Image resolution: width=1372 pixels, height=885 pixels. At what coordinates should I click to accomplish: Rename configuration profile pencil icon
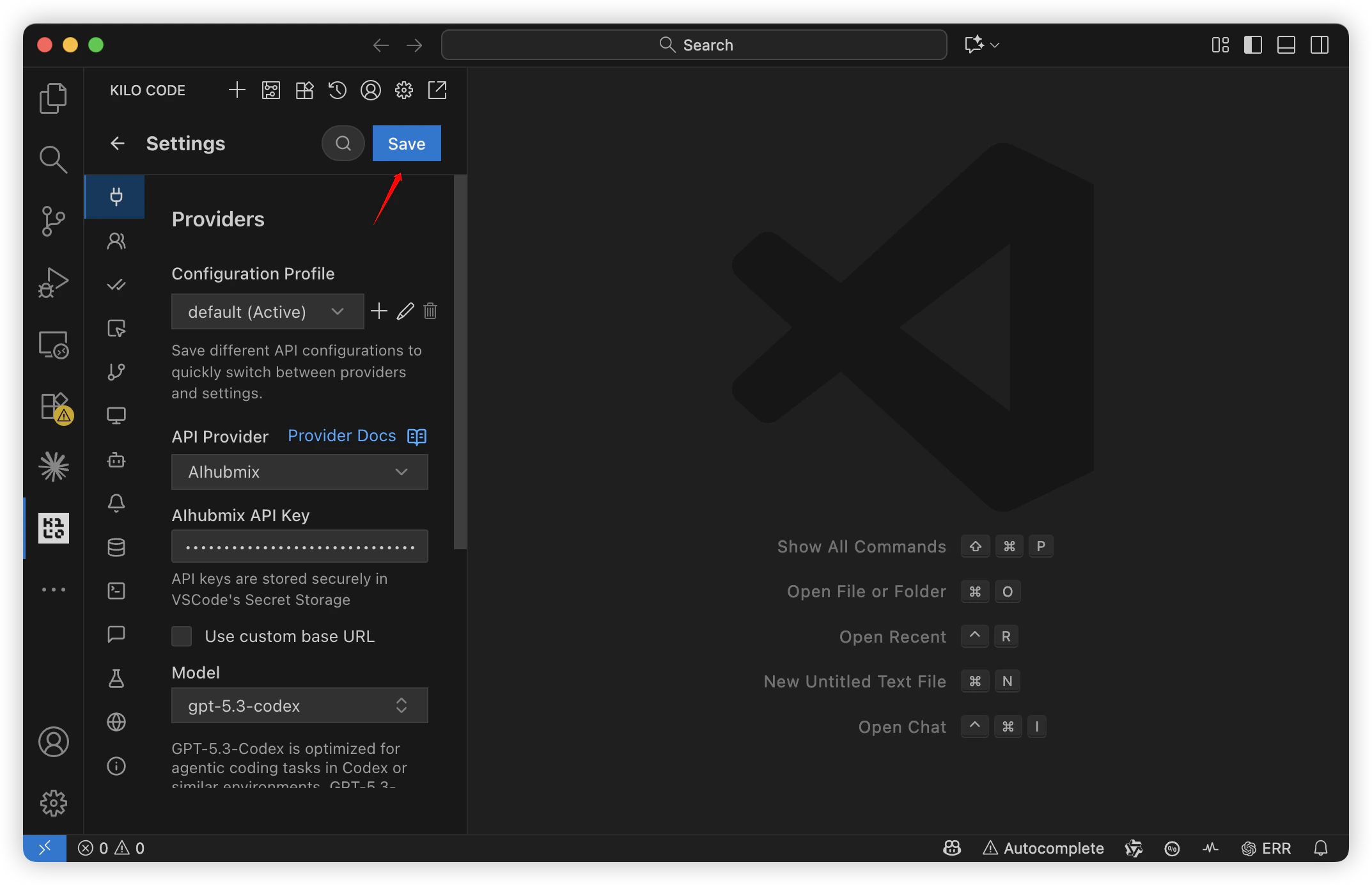click(405, 311)
